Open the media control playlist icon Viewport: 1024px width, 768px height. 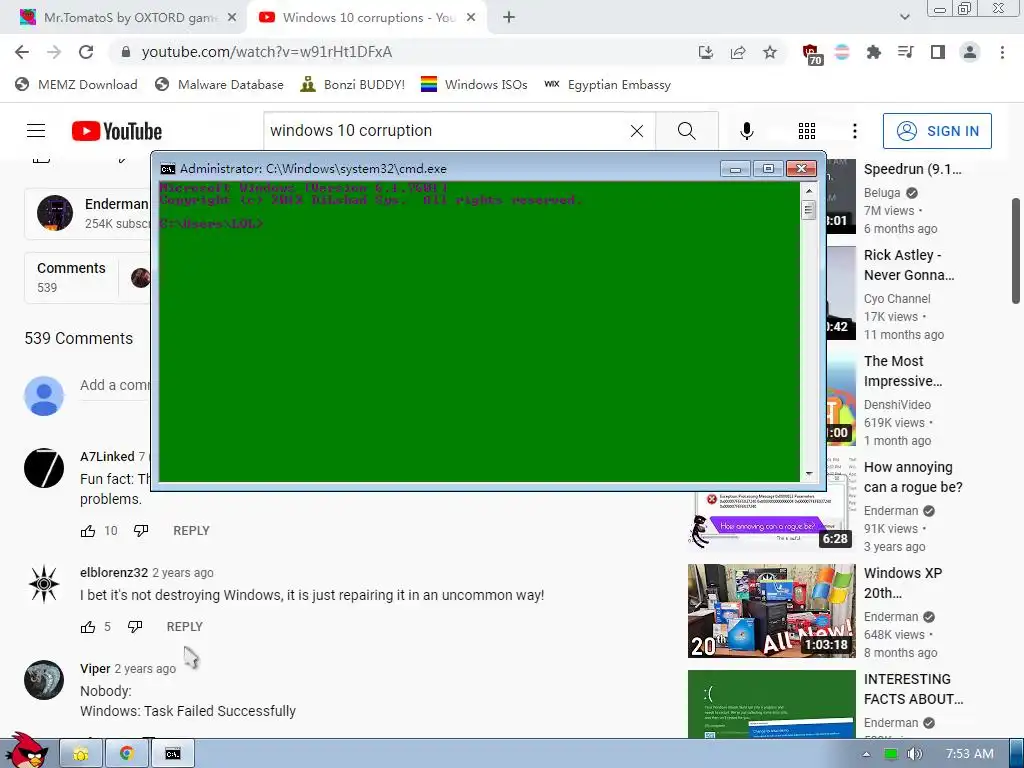[905, 52]
